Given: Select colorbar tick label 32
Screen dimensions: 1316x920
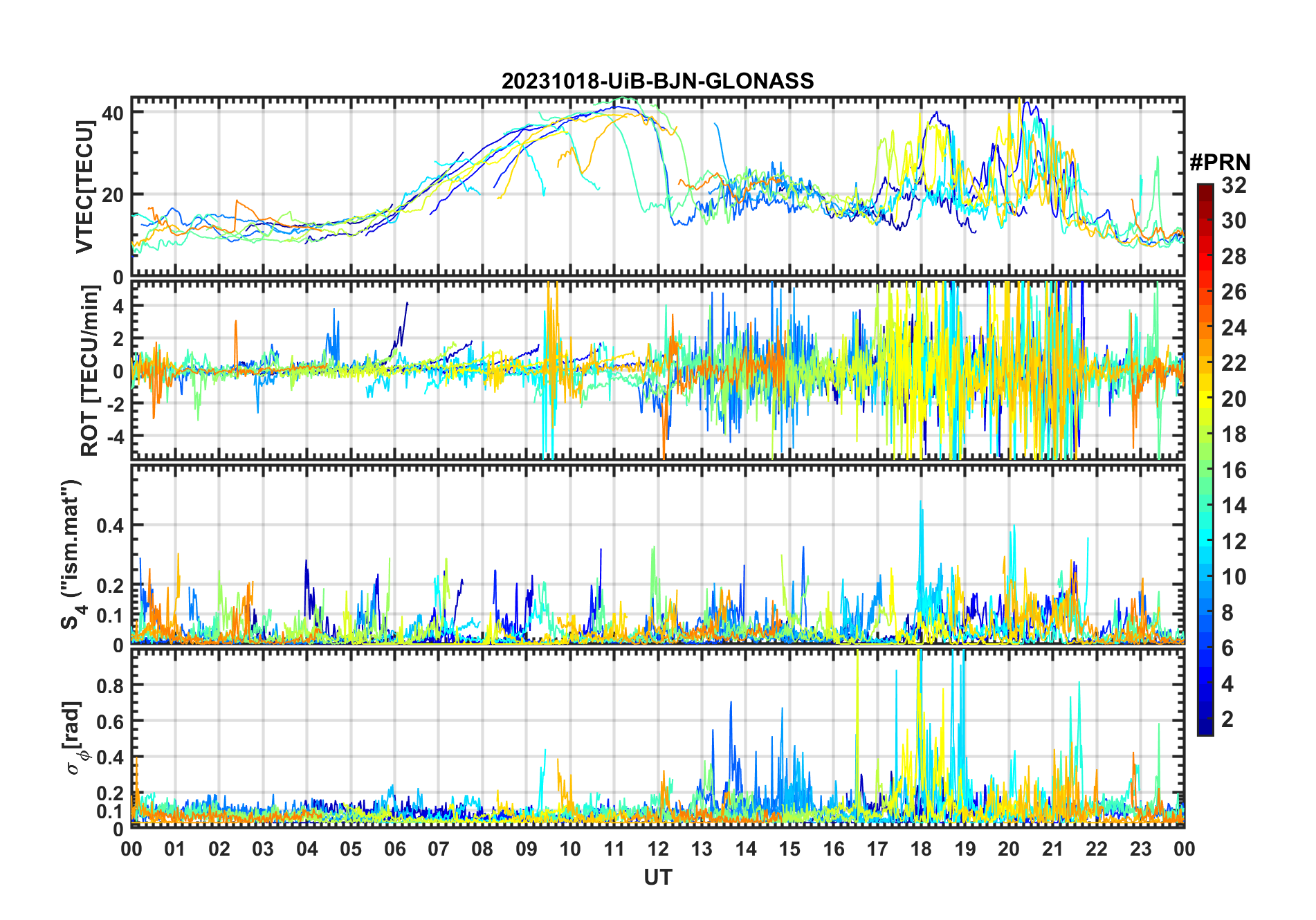Looking at the screenshot, I should point(1234,185).
